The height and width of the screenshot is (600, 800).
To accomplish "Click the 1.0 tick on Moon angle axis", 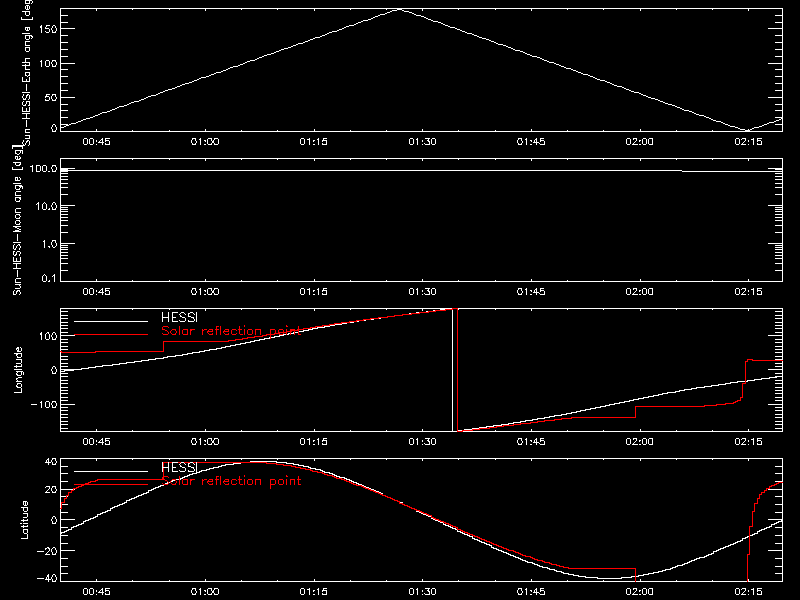I will 49,244.
